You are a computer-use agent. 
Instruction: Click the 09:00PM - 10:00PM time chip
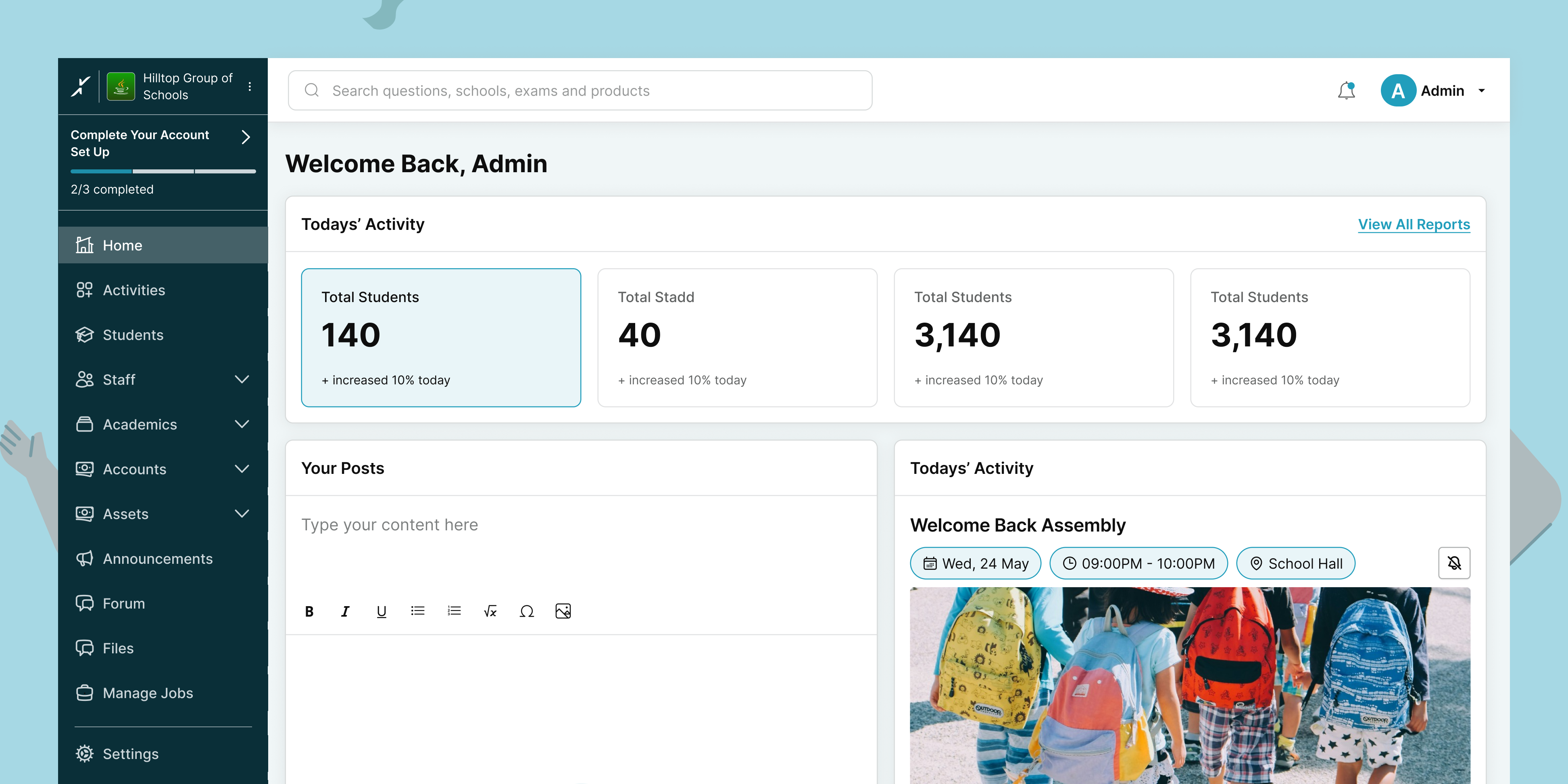point(1139,563)
